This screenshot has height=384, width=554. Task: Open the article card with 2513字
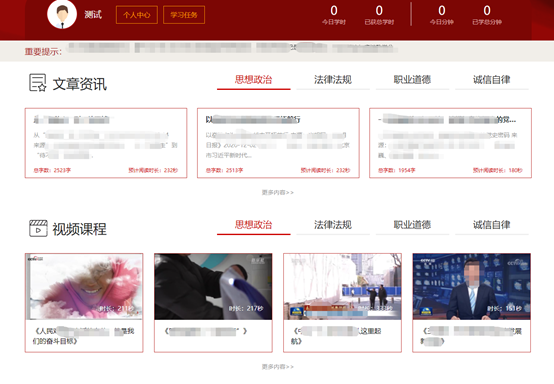point(278,143)
